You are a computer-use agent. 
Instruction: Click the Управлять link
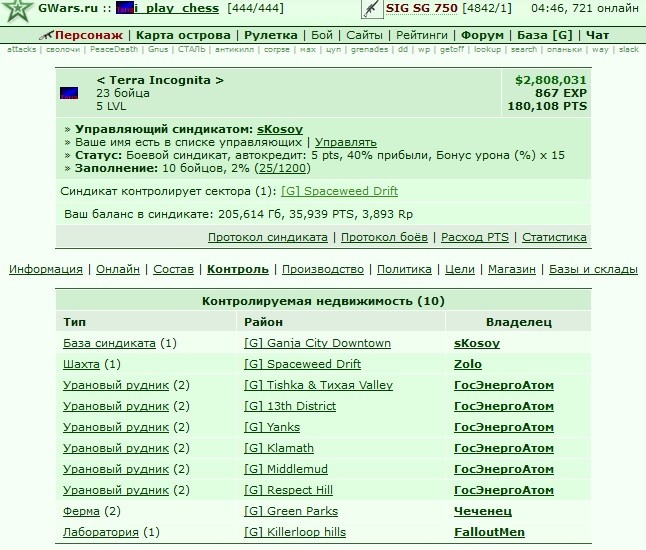click(x=346, y=143)
